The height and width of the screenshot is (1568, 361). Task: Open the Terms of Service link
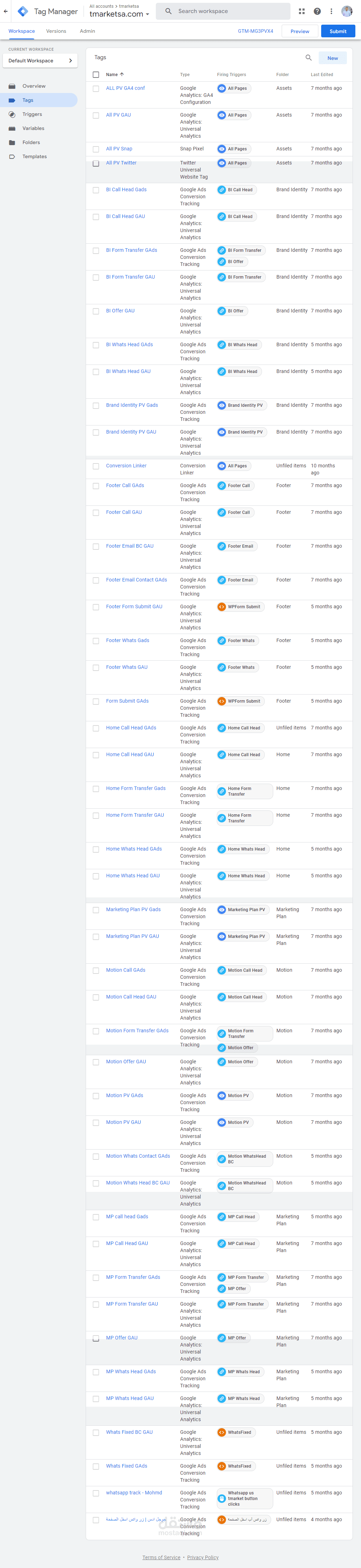161,1557
